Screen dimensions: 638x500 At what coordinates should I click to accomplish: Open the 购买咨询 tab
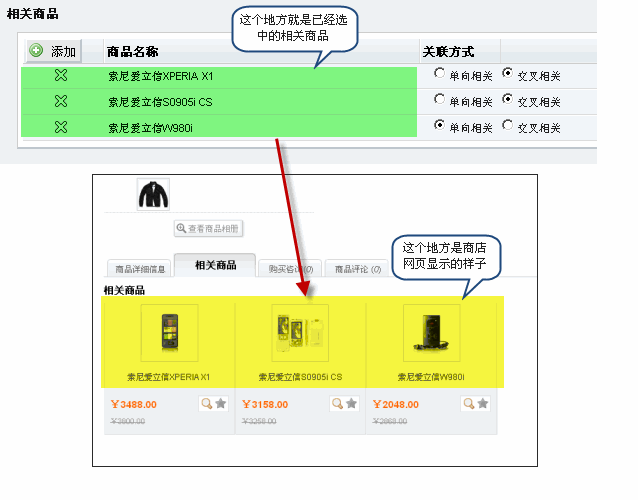click(x=290, y=269)
